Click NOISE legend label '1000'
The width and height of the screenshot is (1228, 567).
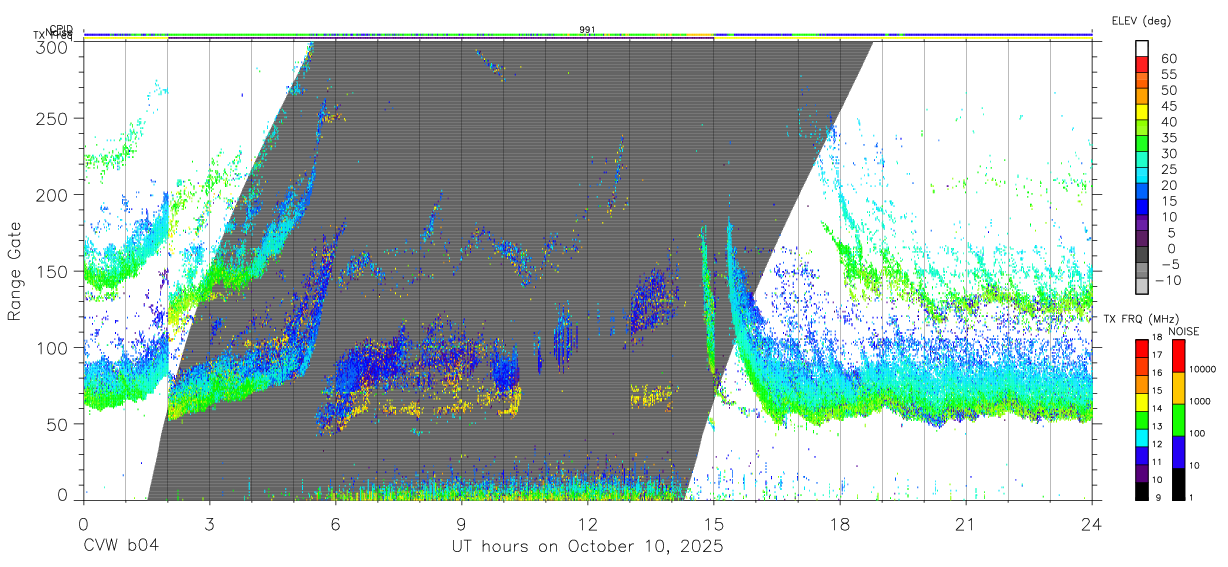coord(1200,401)
